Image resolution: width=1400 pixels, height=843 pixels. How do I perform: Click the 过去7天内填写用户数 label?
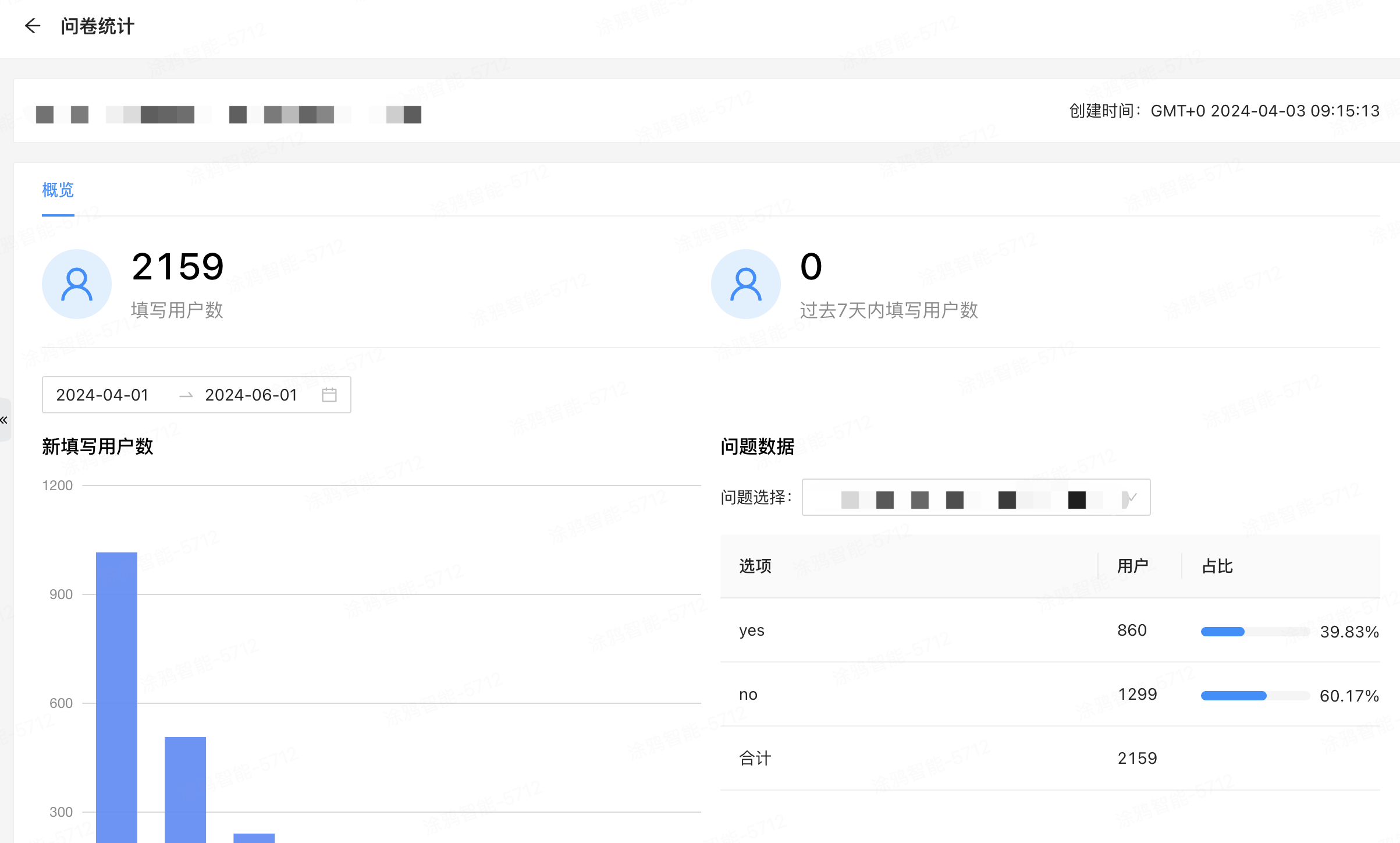point(889,310)
